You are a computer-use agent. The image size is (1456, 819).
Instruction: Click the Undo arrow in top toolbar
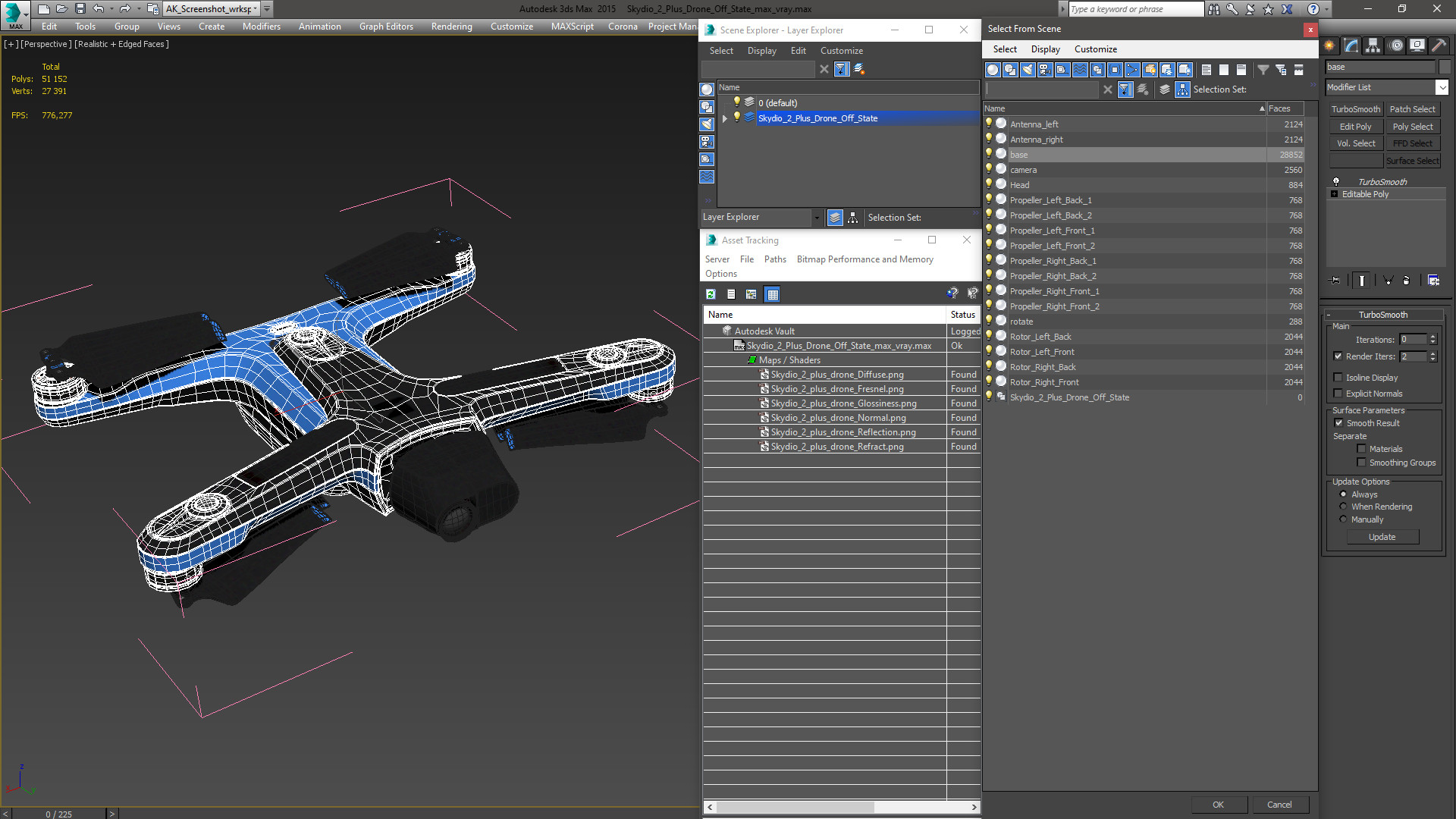(x=98, y=9)
